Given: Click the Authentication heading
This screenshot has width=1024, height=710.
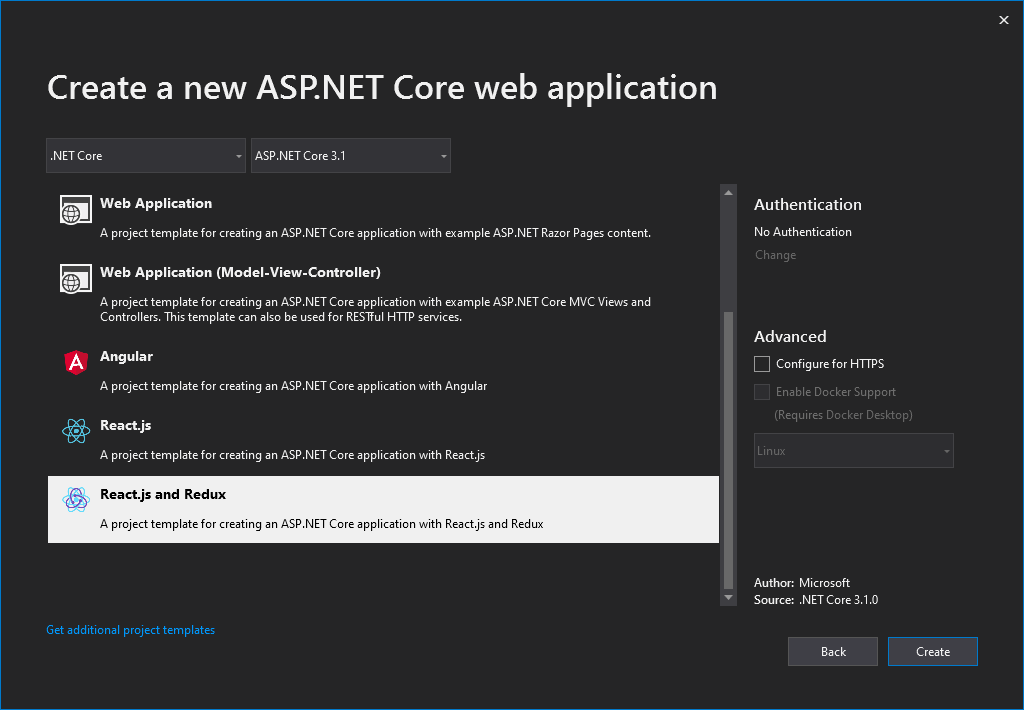Looking at the screenshot, I should click(x=808, y=204).
